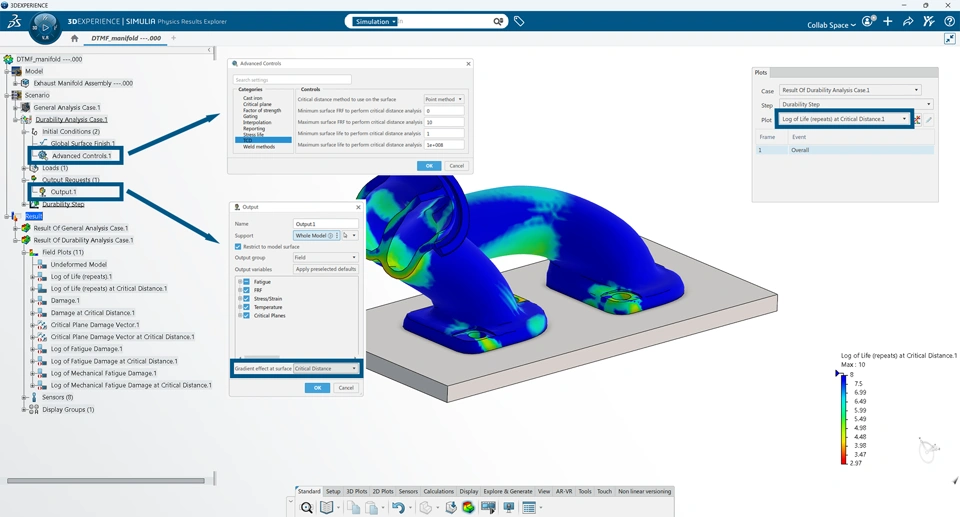Open the Case dropdown in Plots panel
The image size is (960, 517).
[x=850, y=90]
